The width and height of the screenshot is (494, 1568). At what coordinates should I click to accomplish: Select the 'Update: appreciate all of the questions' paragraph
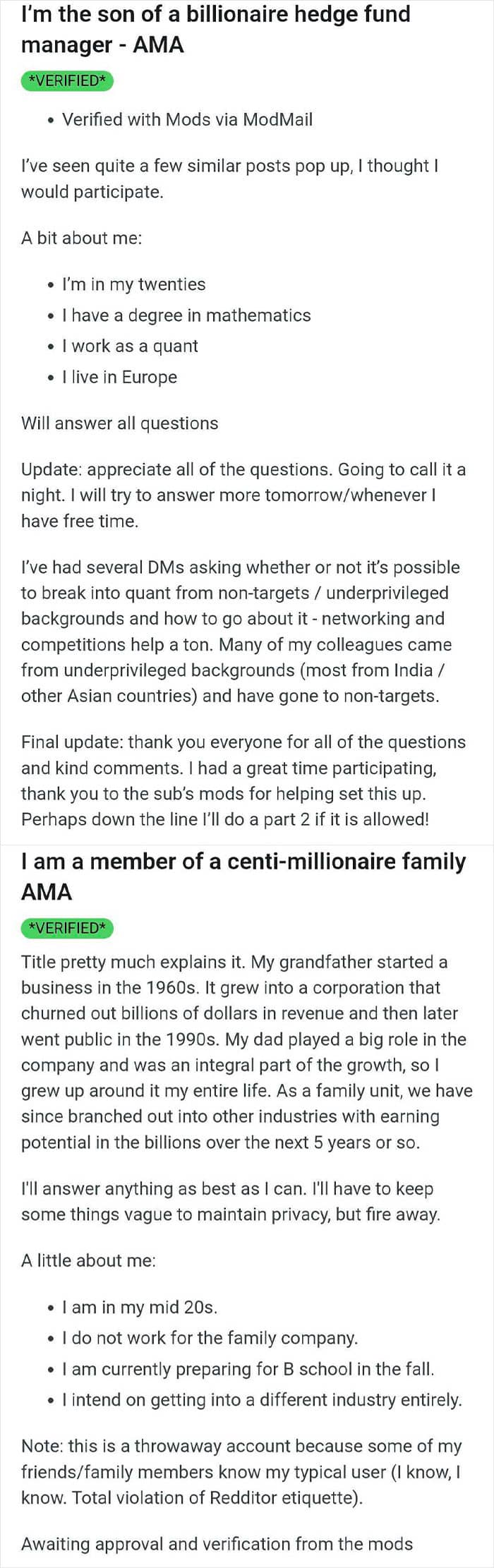tap(243, 495)
